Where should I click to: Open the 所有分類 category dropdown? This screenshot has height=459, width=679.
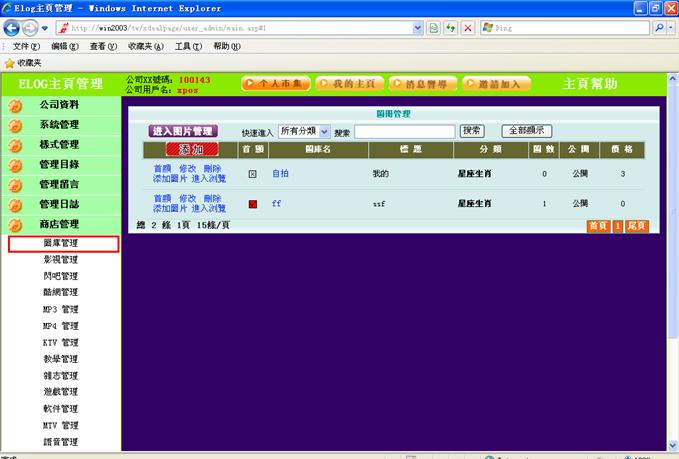pos(304,131)
